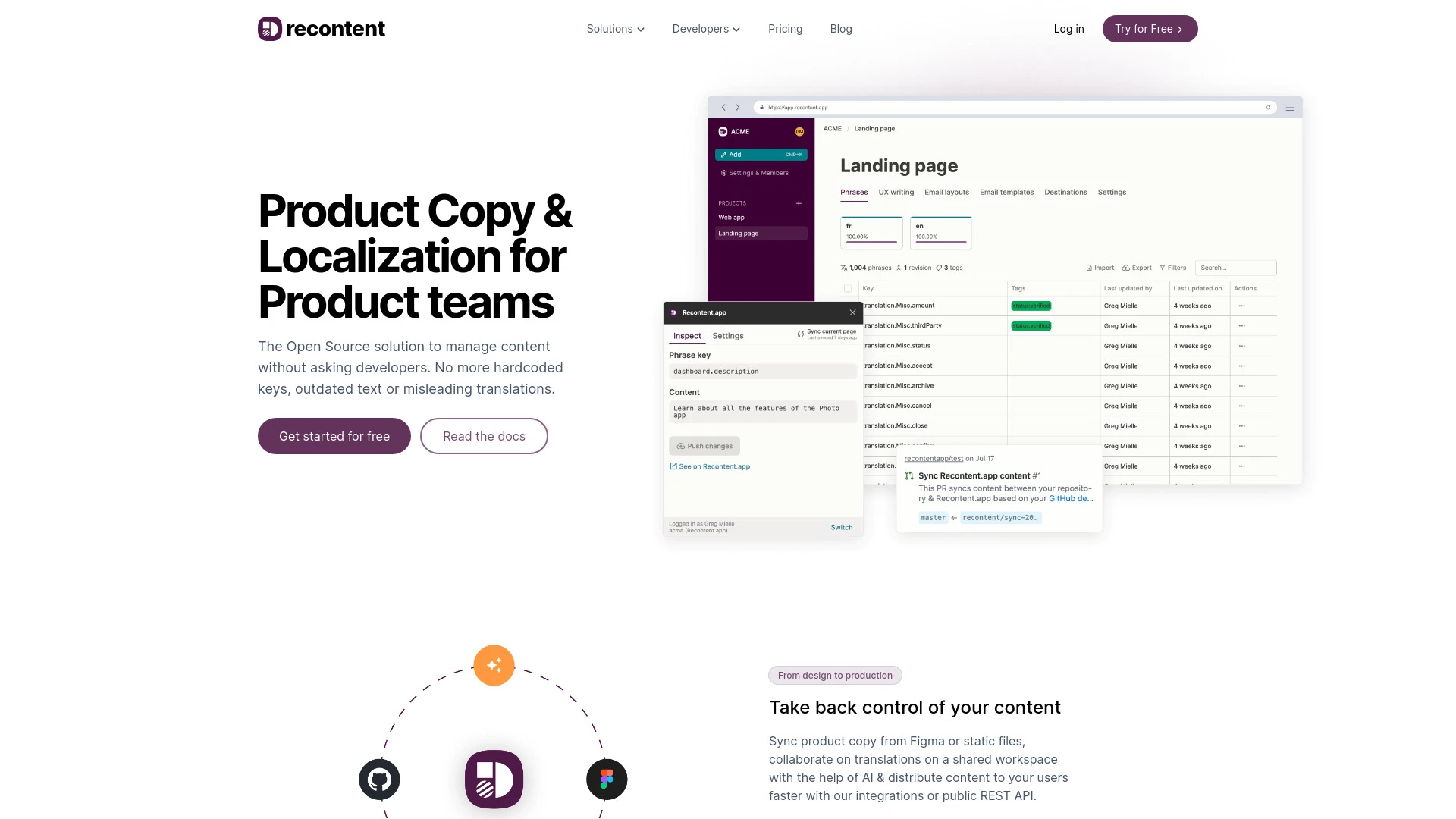Select the Settings tab in Landing page
Viewport: 1456px width, 819px height.
(1110, 191)
